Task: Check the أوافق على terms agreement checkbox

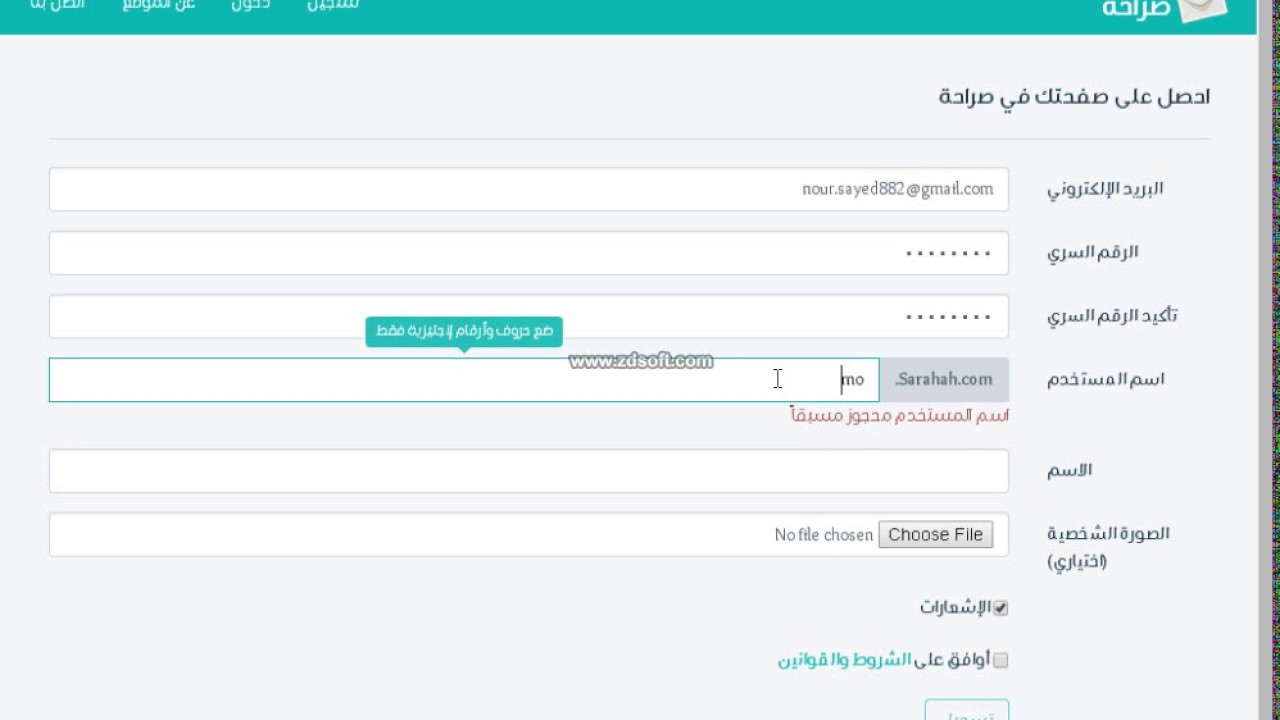Action: coord(1000,660)
